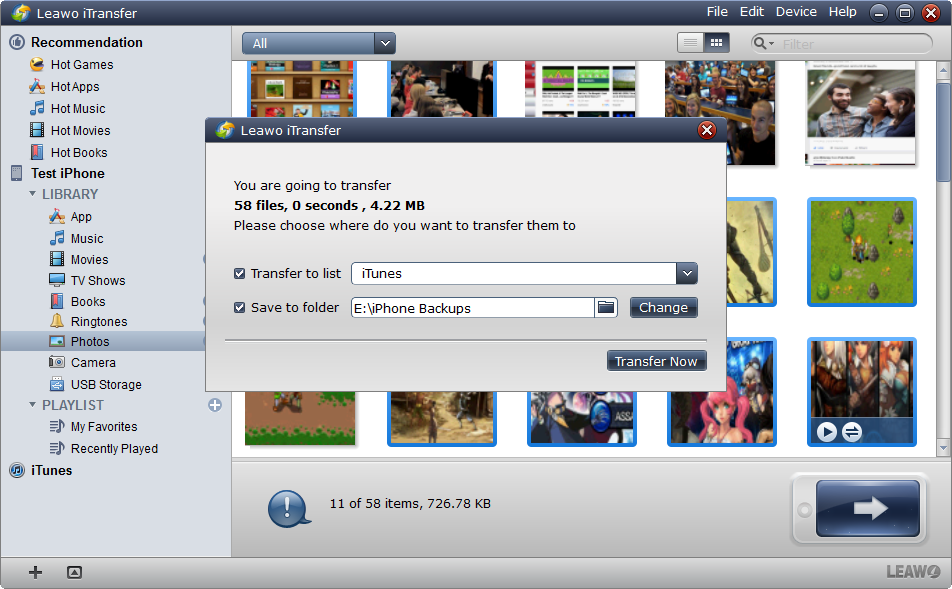
Task: Close the Leawo iTransfer dialog
Action: click(707, 130)
